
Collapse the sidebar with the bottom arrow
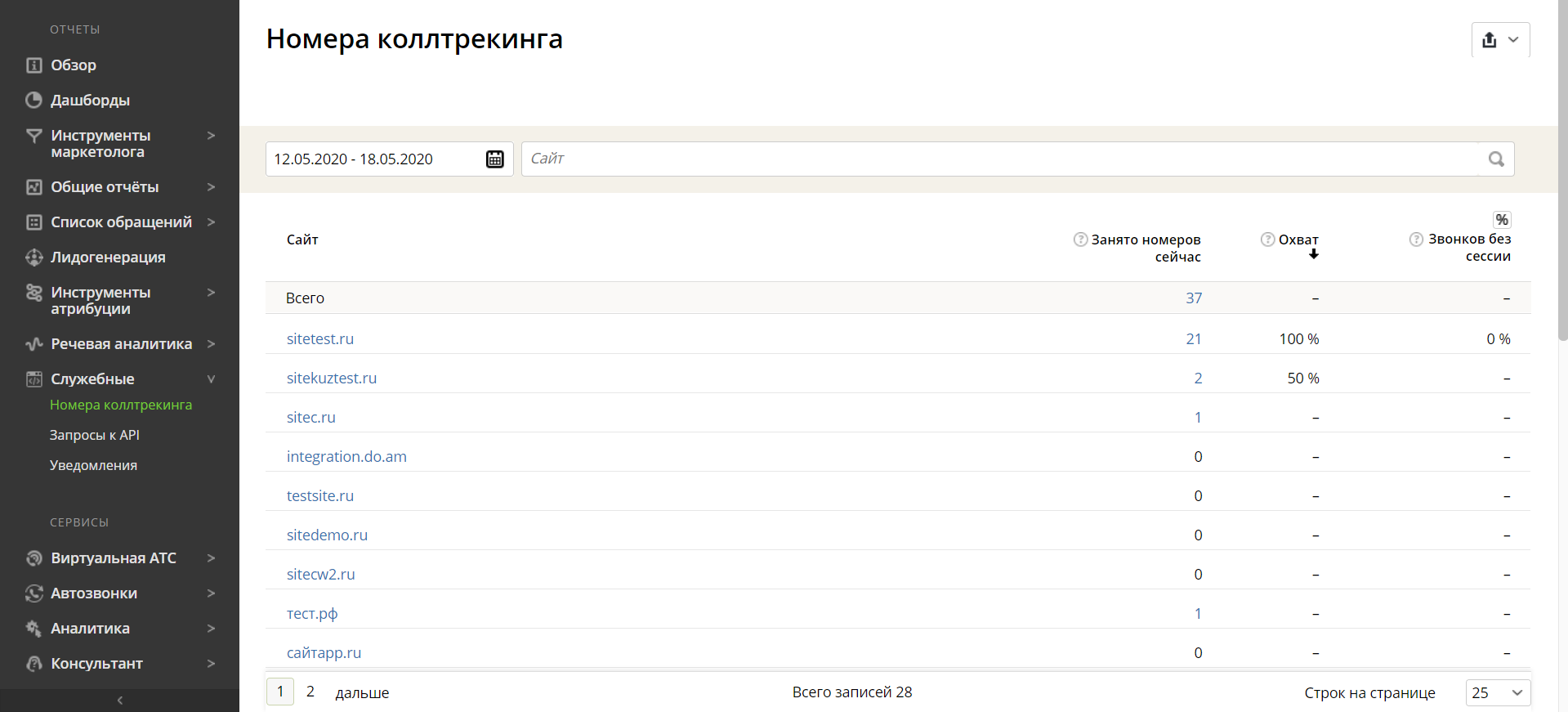click(x=120, y=701)
